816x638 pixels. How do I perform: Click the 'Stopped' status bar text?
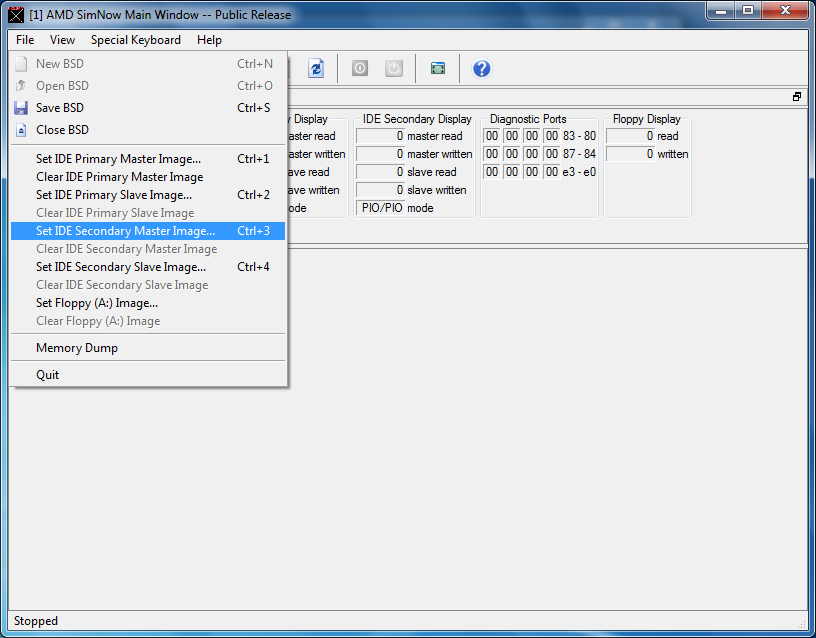click(36, 621)
